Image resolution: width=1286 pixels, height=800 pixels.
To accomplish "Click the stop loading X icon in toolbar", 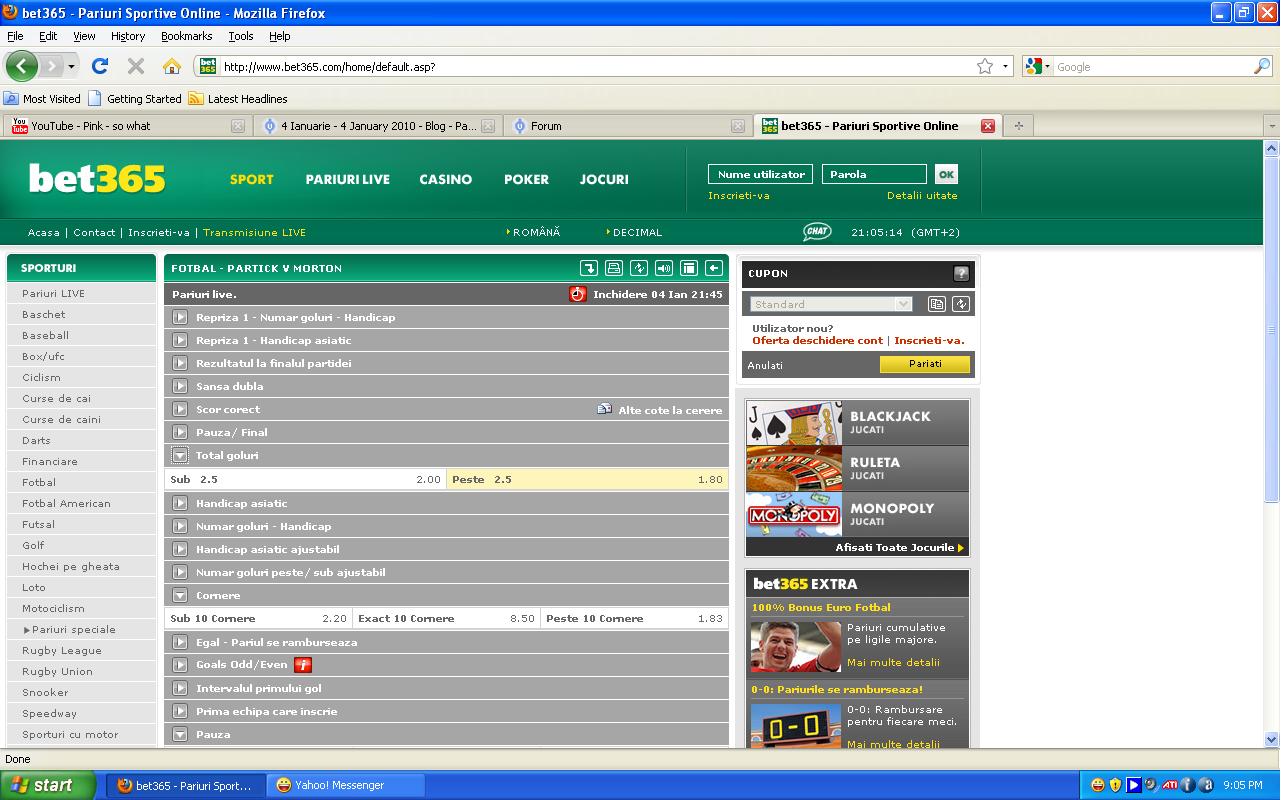I will pyautogui.click(x=136, y=66).
